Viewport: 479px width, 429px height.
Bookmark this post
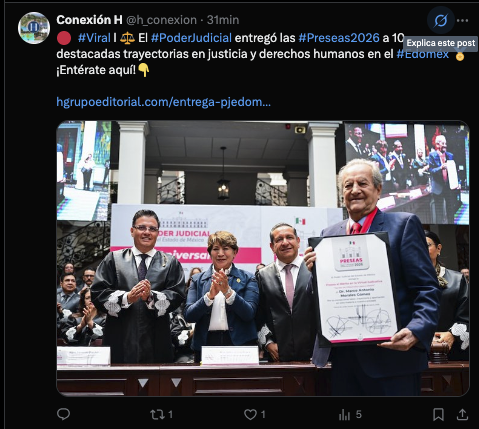[438, 415]
